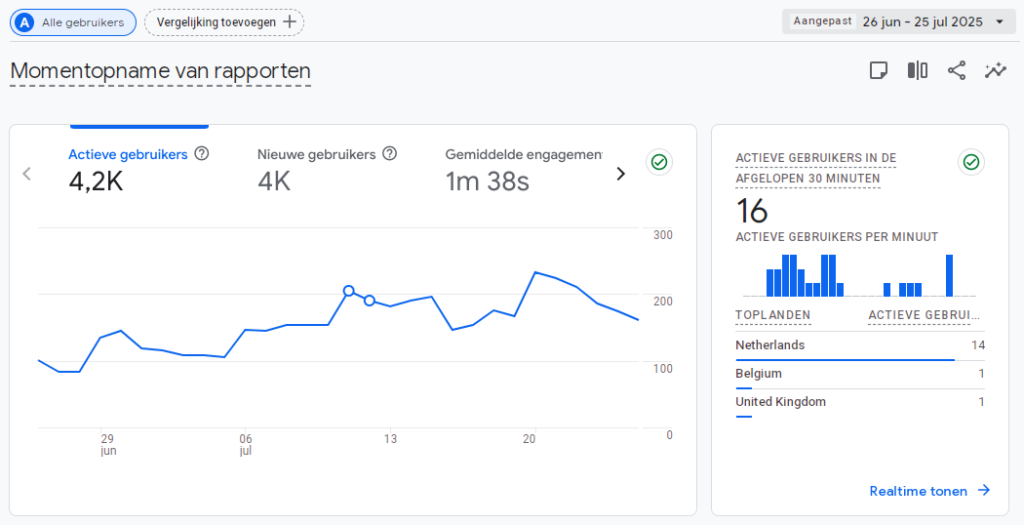Image resolution: width=1024 pixels, height=525 pixels.
Task: Click the first circle marker on chart line
Action: tap(349, 291)
